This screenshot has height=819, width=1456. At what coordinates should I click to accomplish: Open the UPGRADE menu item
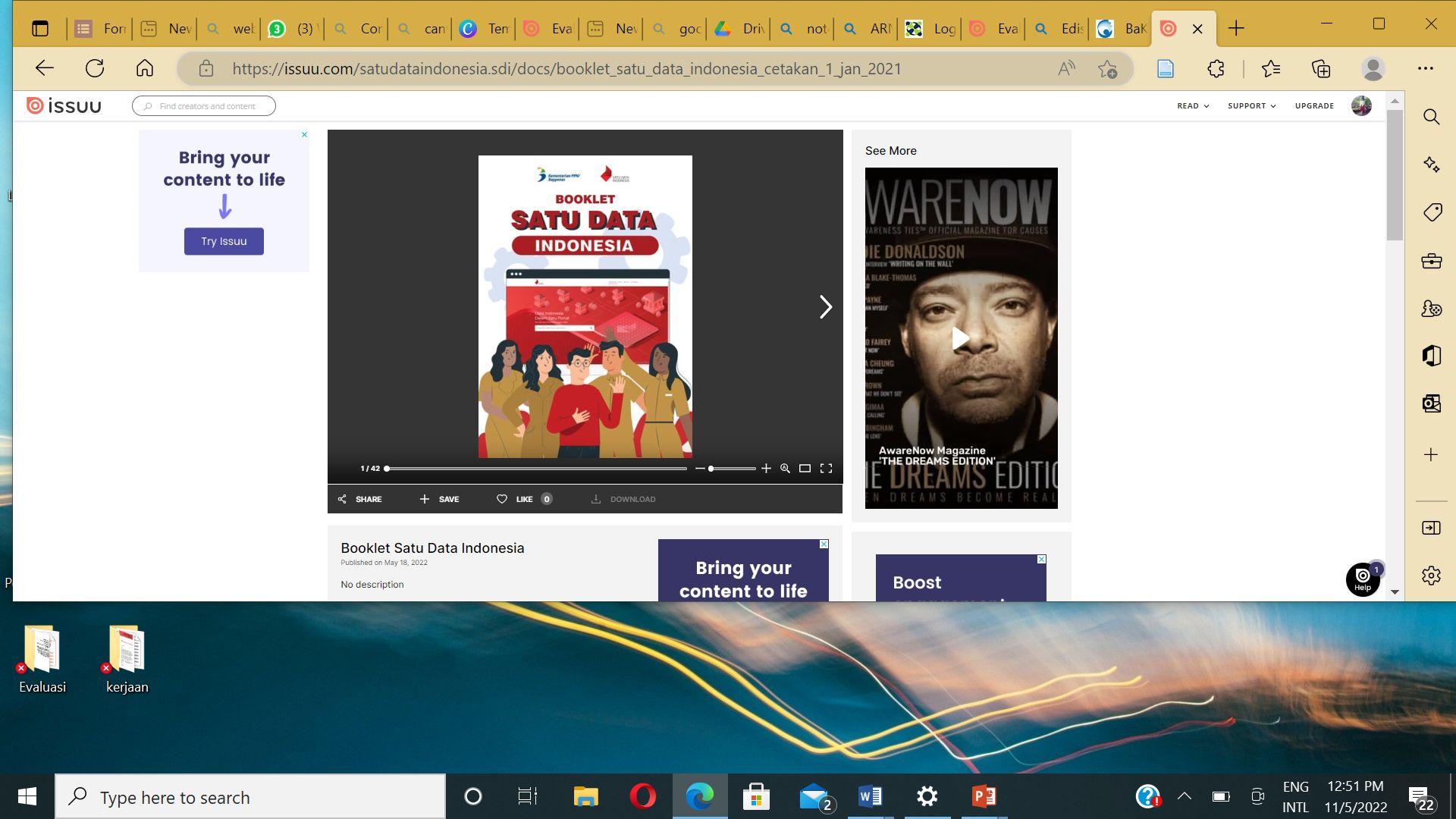(x=1314, y=106)
